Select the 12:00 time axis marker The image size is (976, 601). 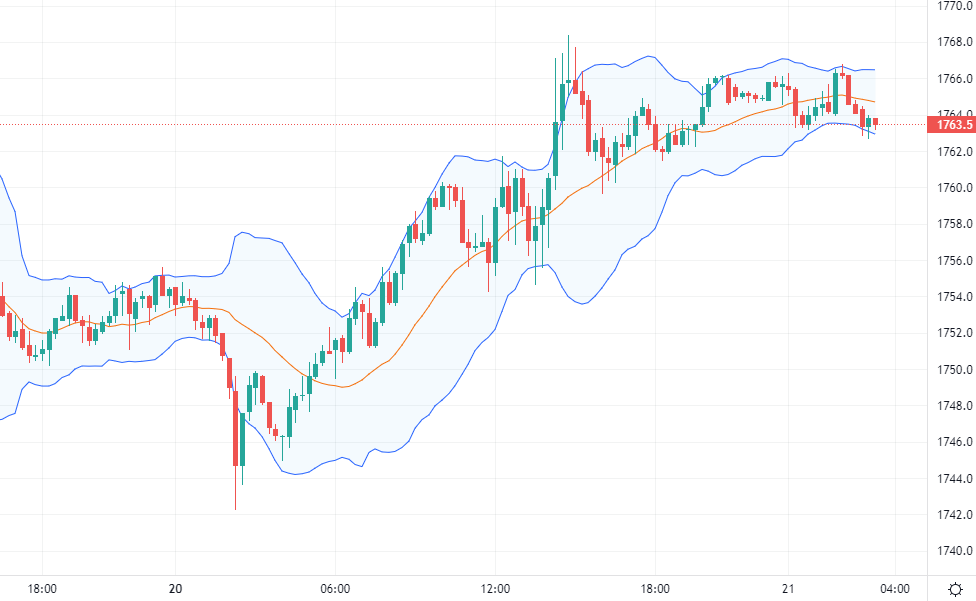[x=496, y=588]
